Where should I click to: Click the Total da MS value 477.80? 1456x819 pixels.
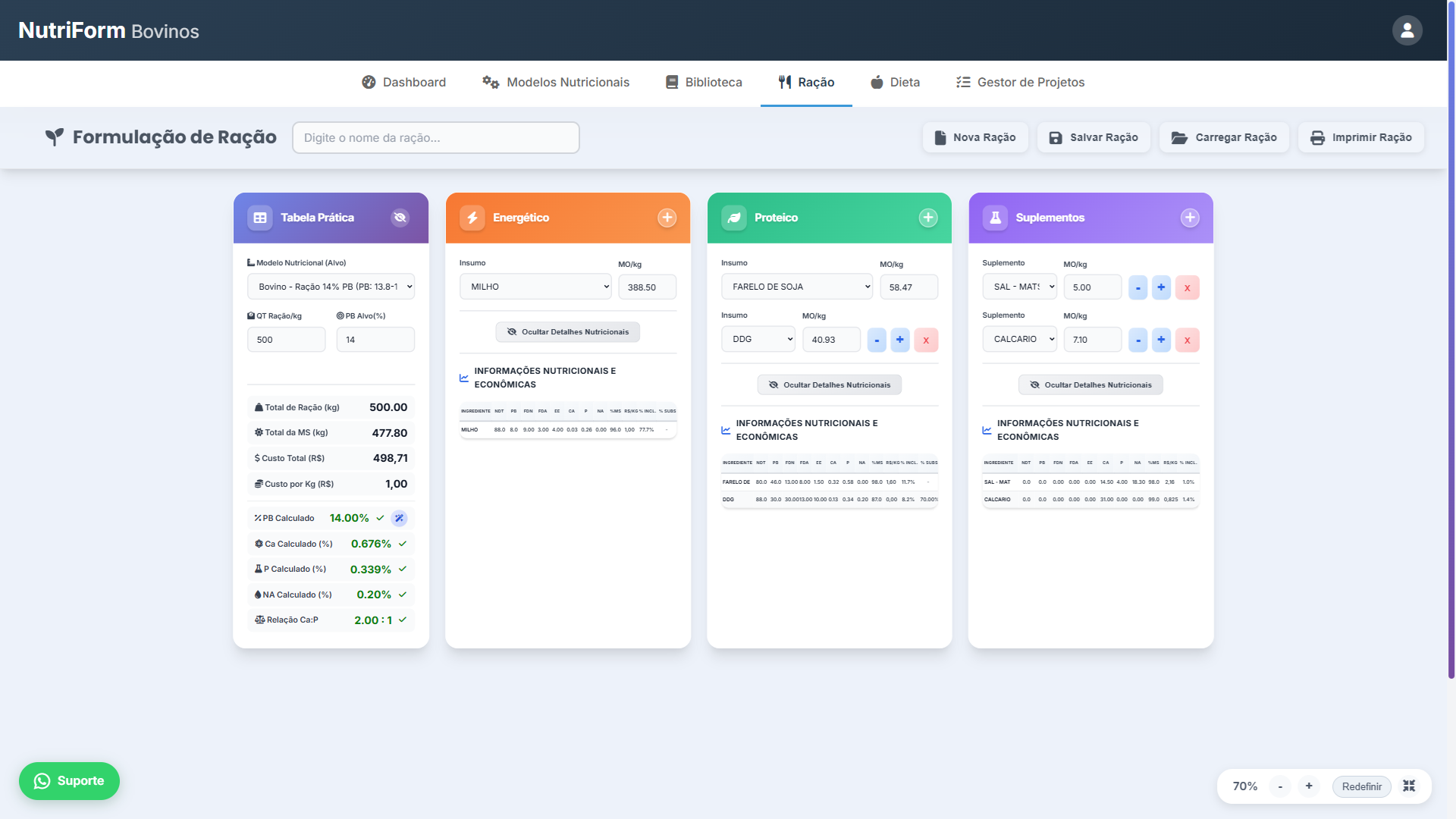tap(390, 433)
